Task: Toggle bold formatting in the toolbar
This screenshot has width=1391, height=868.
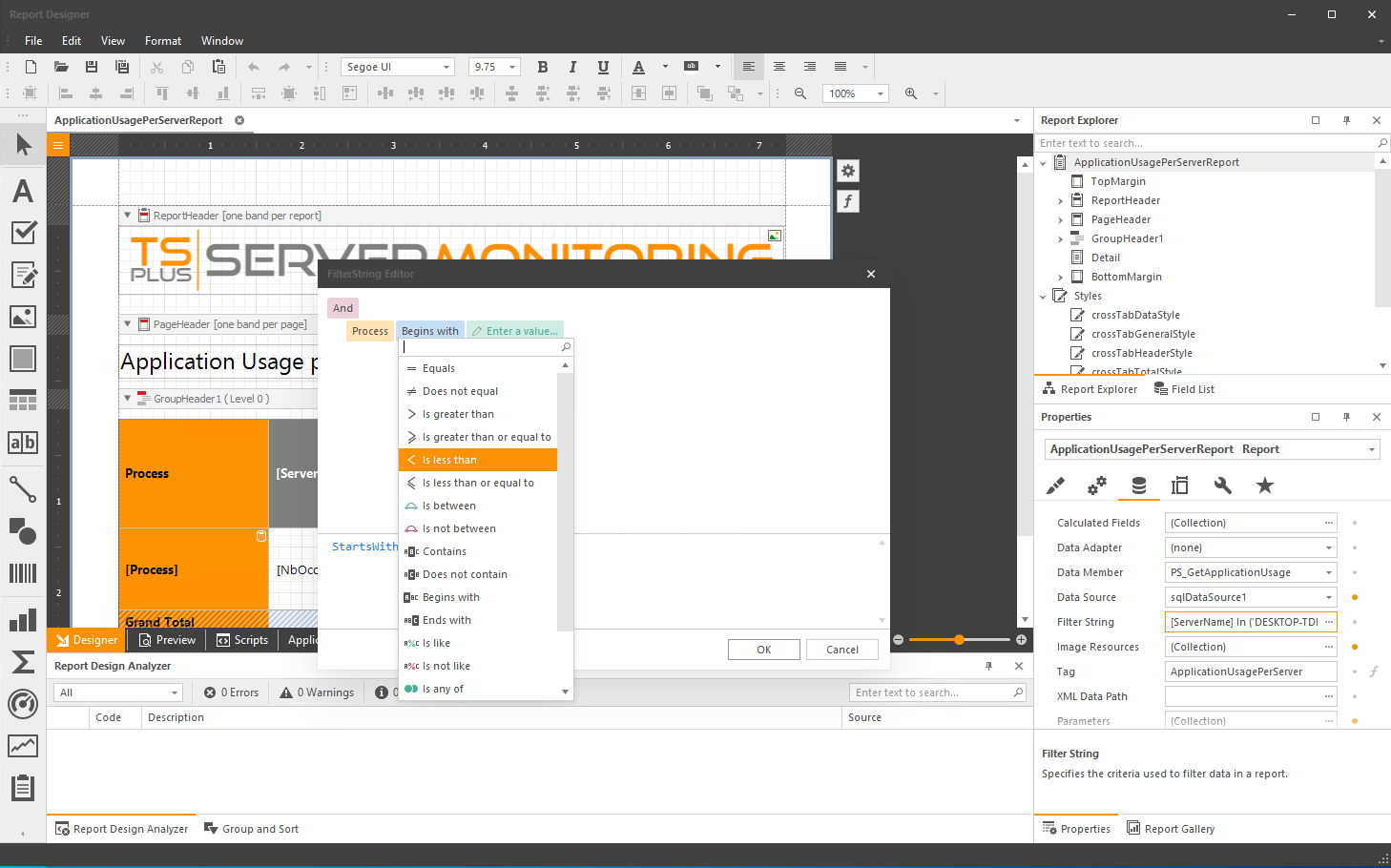Action: point(543,67)
